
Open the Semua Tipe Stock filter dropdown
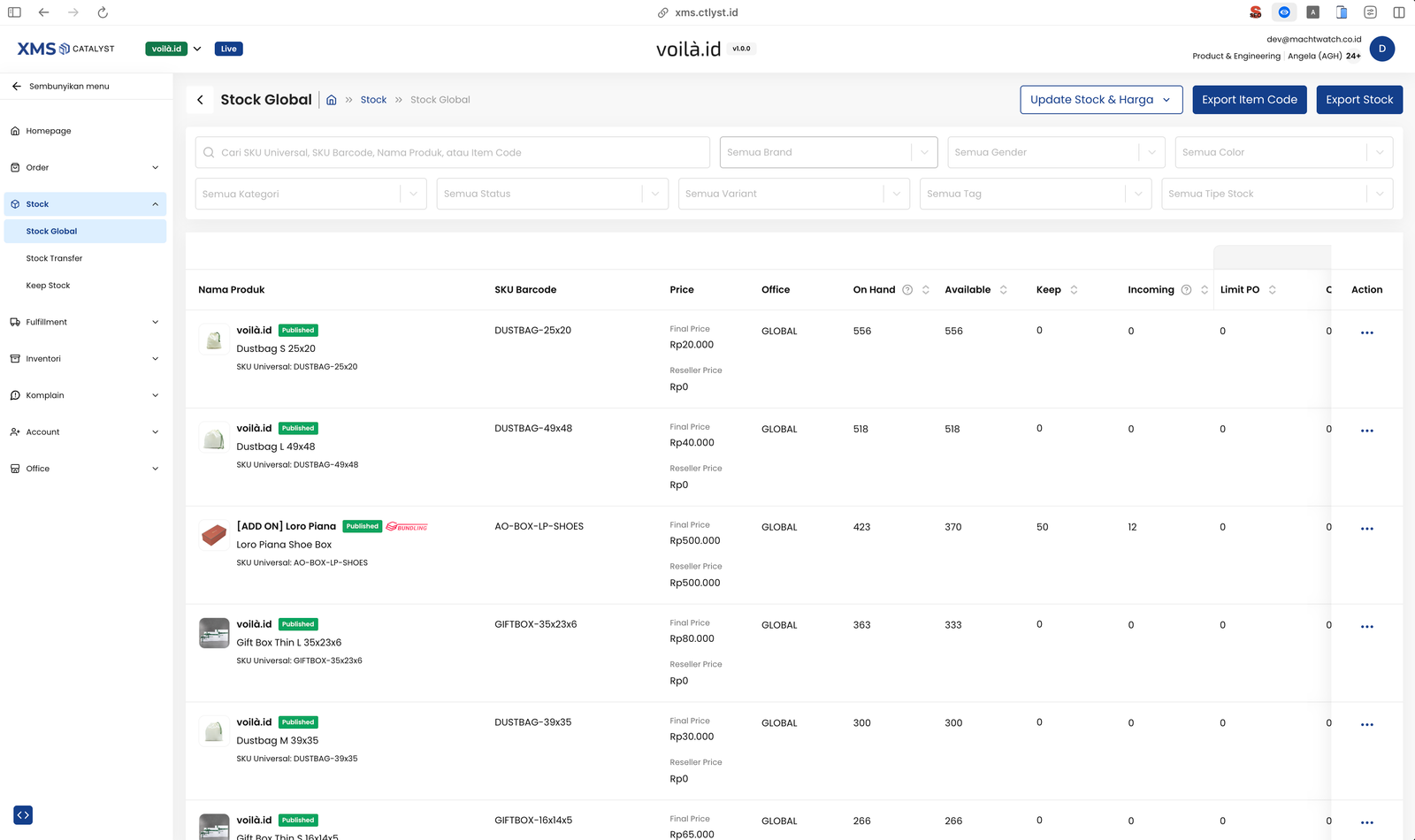click(x=1277, y=194)
